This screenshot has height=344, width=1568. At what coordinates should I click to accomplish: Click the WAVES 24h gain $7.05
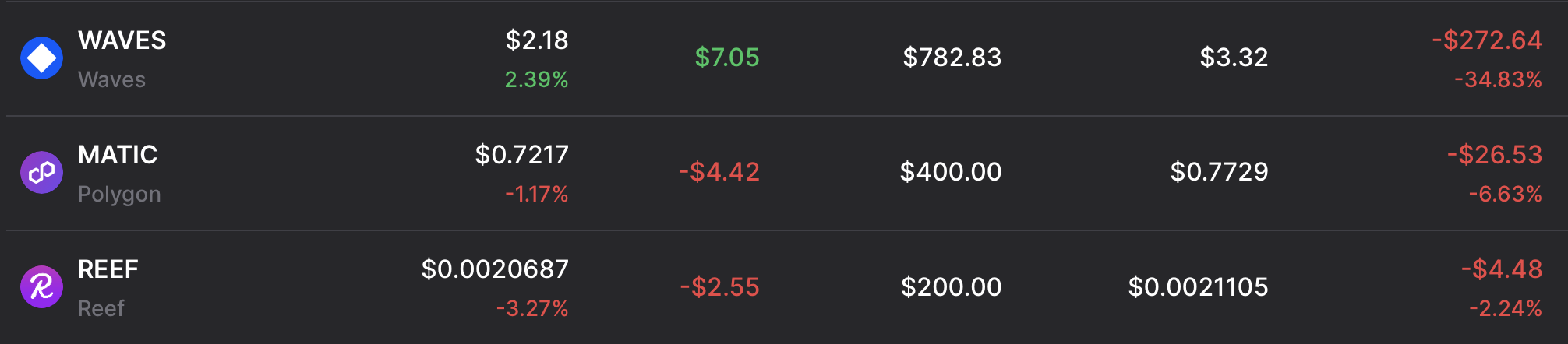tap(727, 58)
